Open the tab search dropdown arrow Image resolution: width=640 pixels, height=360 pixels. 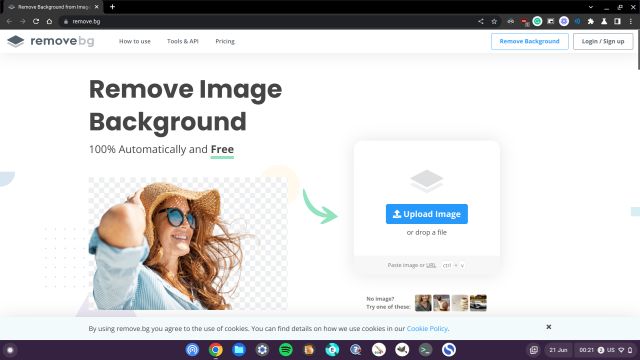pos(591,7)
